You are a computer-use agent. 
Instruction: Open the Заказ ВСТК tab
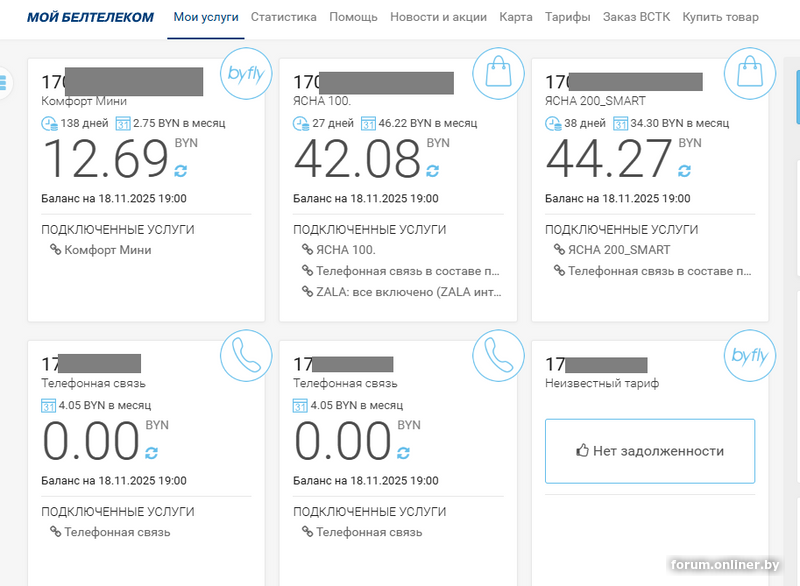[636, 17]
